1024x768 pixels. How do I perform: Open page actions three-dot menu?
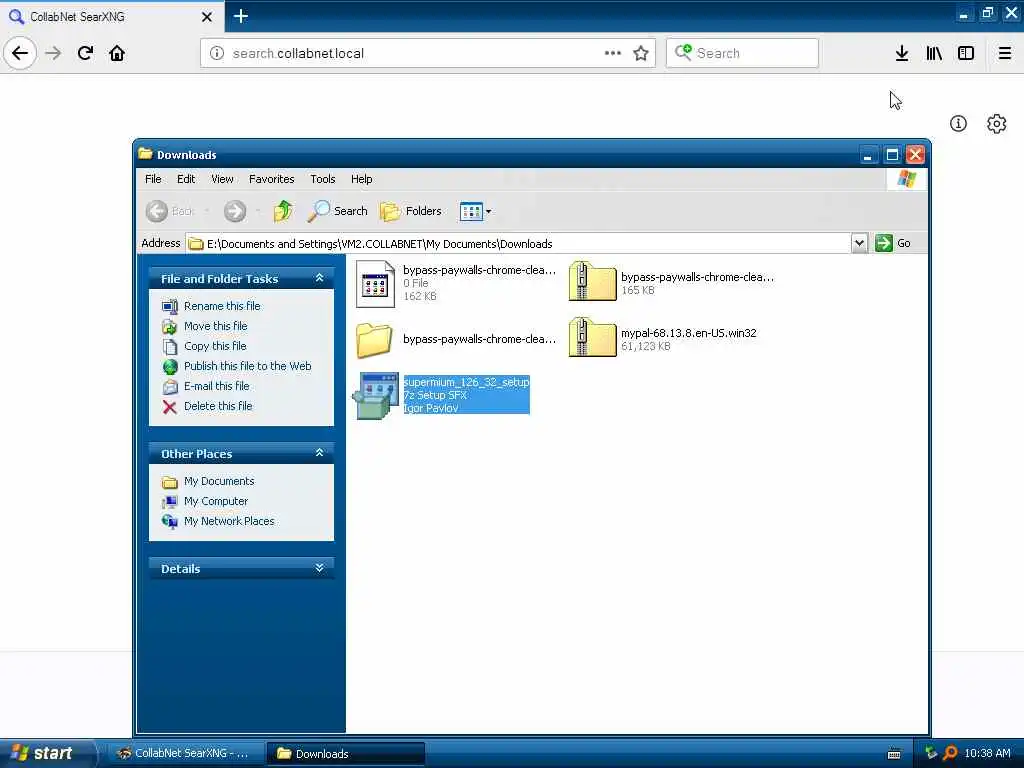pos(613,53)
